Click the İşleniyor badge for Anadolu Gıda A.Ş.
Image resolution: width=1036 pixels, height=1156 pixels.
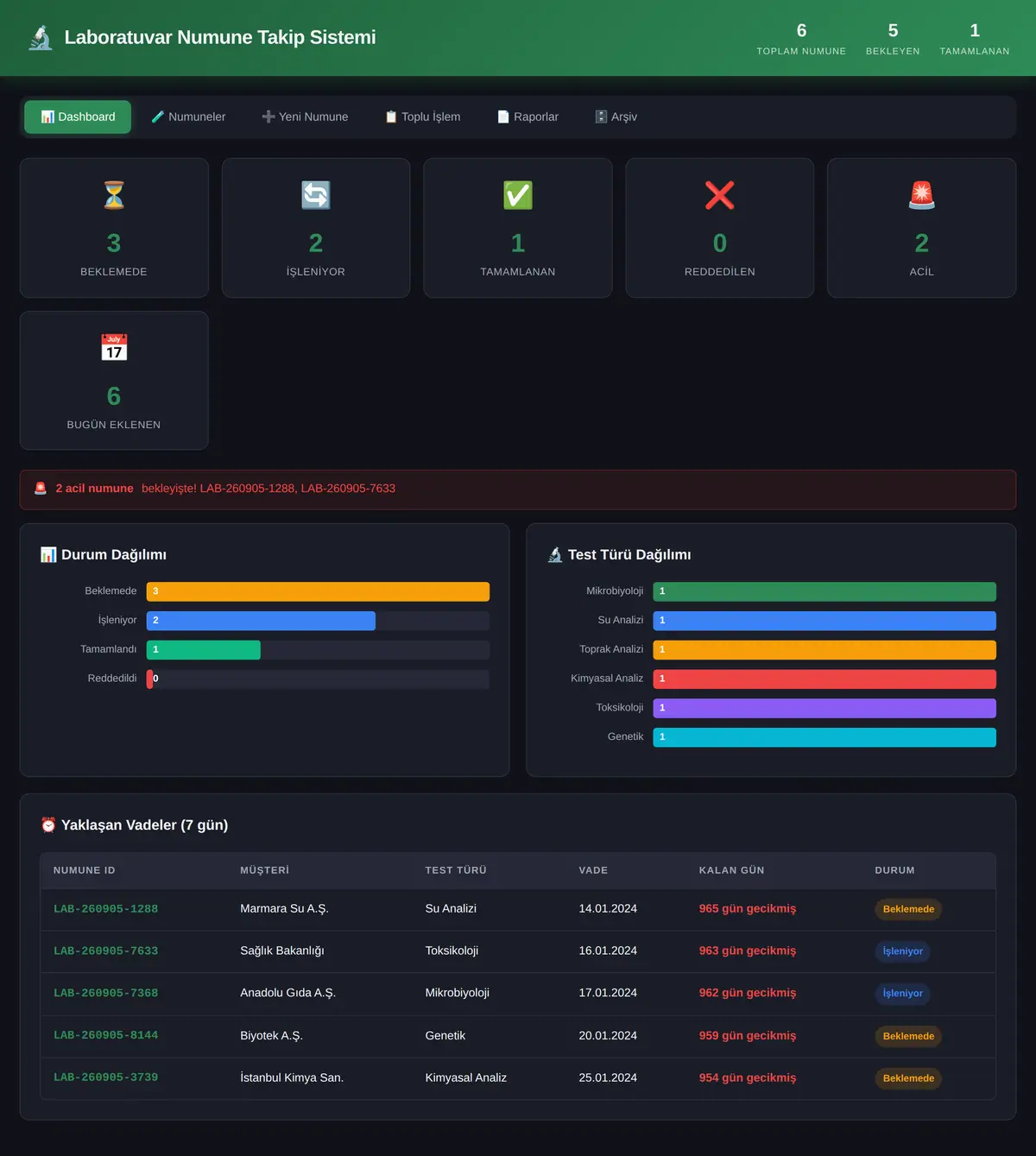pos(902,994)
